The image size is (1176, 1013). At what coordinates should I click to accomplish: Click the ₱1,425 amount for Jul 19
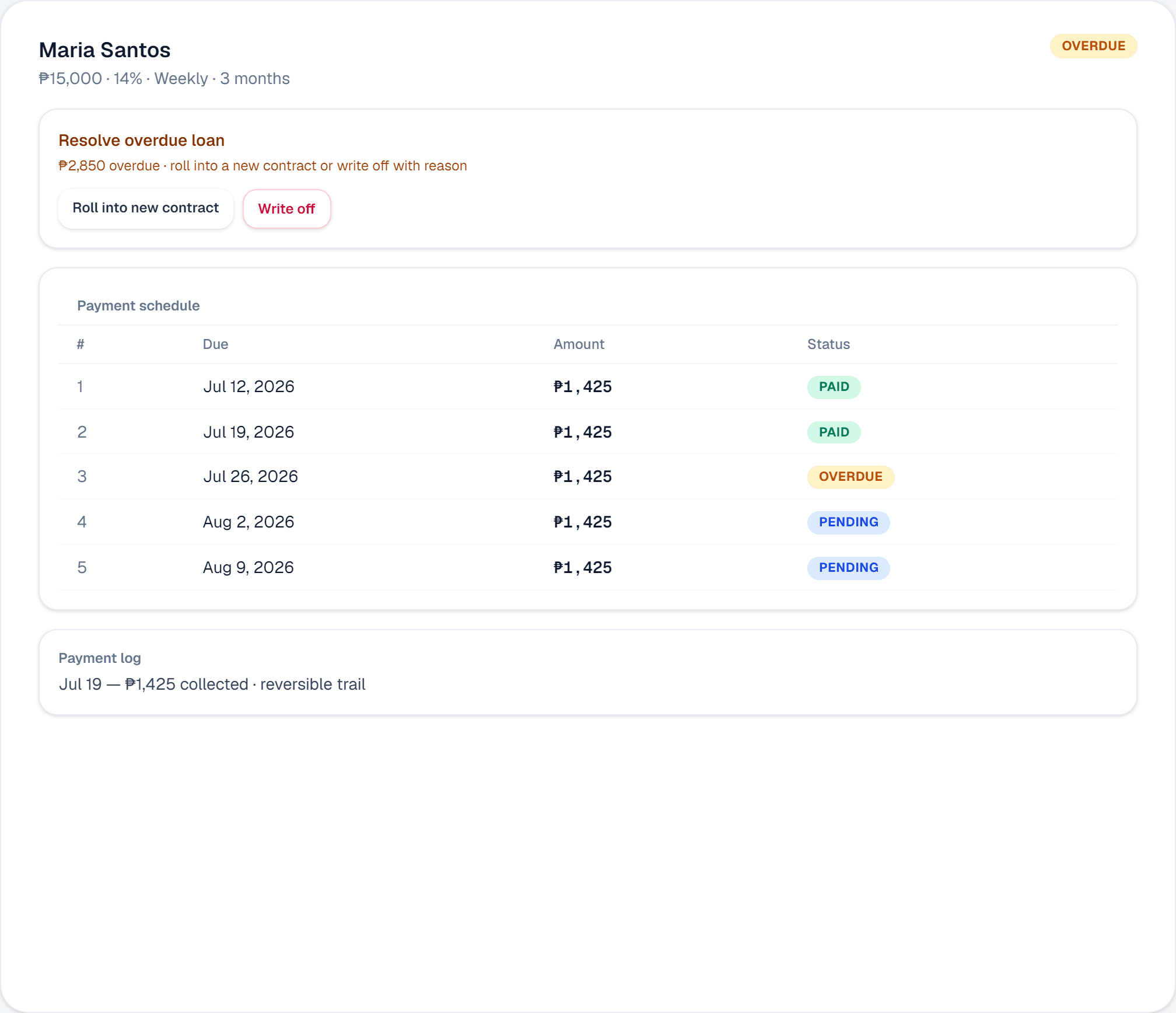click(x=582, y=432)
